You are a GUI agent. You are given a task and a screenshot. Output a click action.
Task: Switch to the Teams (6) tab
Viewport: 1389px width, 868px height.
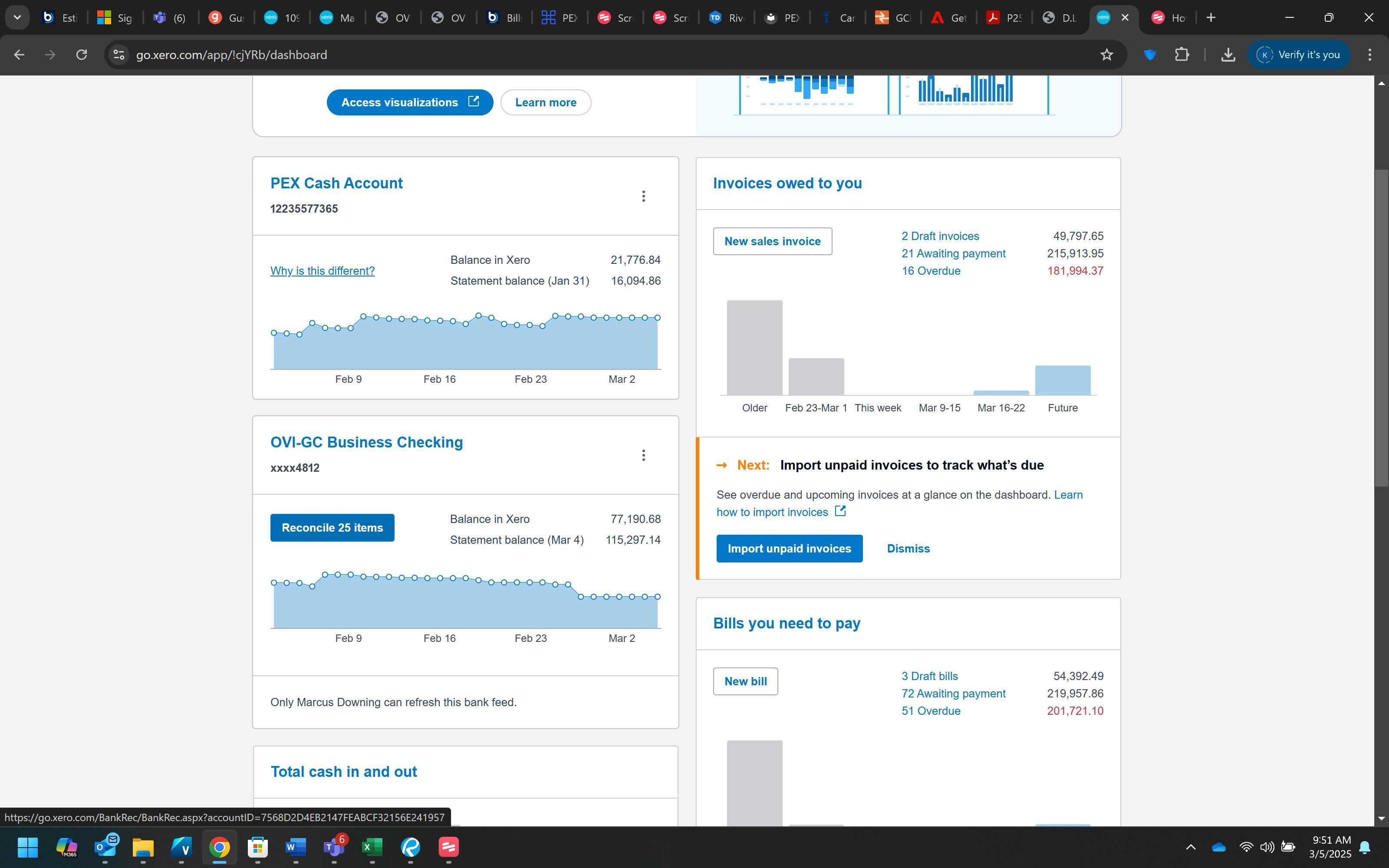click(170, 18)
